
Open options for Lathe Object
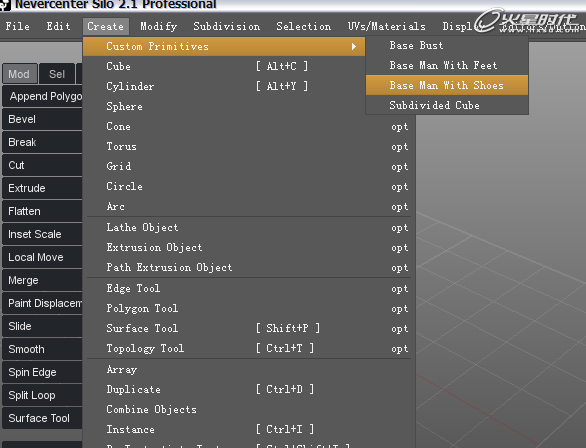[x=400, y=228]
